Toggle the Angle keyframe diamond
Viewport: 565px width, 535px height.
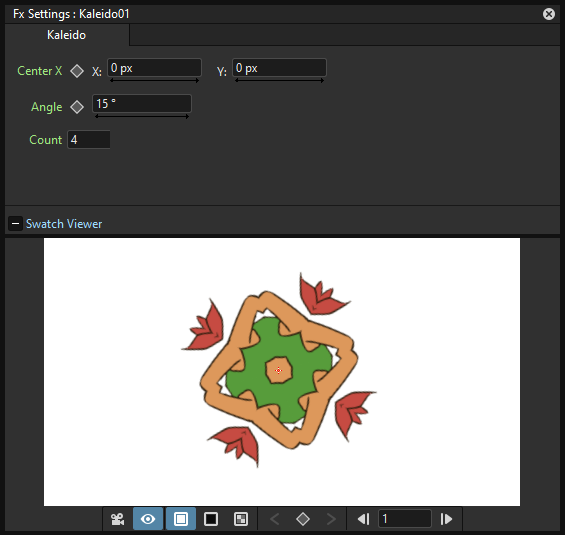point(77,107)
